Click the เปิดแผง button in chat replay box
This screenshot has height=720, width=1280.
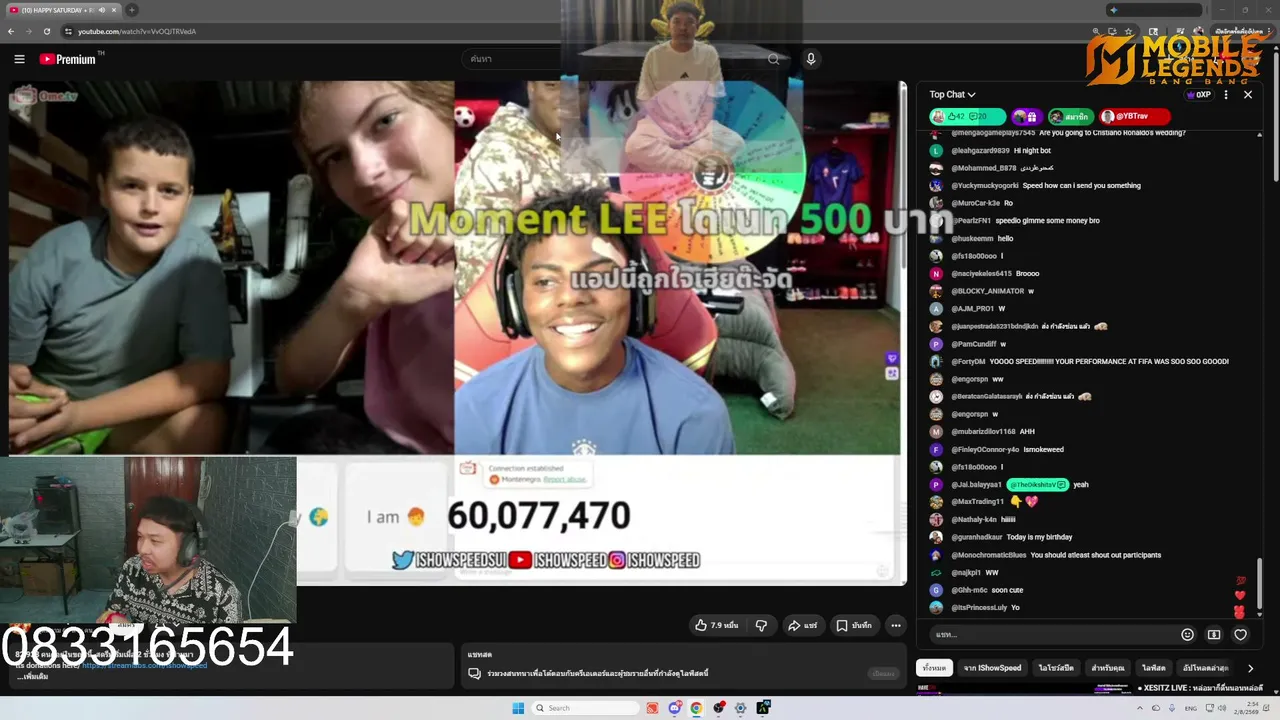point(883,674)
